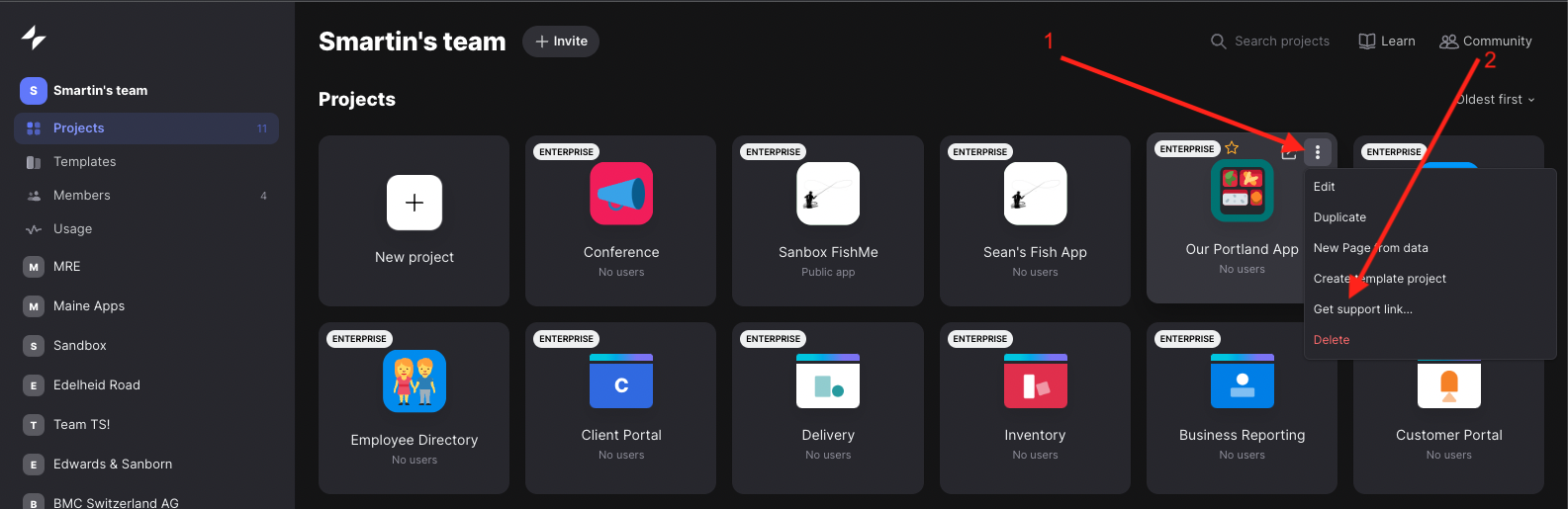The image size is (1568, 509).
Task: Open the Inventory project icon
Action: click(1035, 382)
